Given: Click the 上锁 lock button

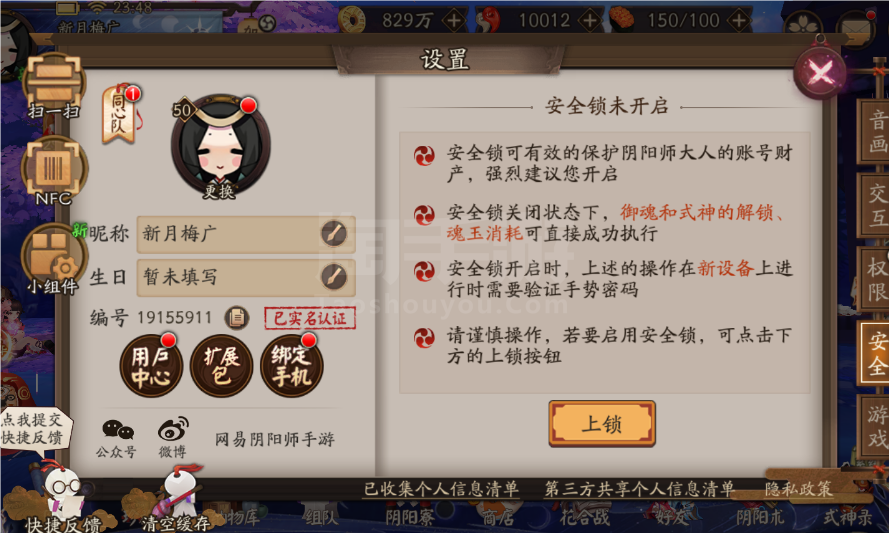Looking at the screenshot, I should pos(602,424).
